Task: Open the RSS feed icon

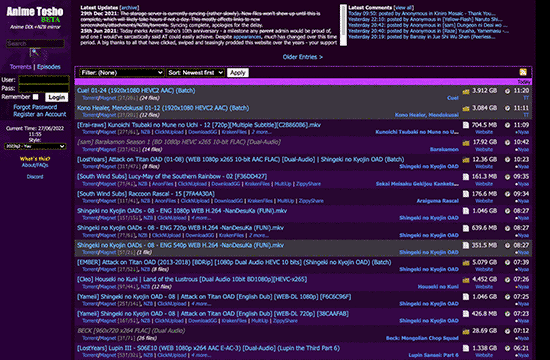Action: [x=523, y=72]
